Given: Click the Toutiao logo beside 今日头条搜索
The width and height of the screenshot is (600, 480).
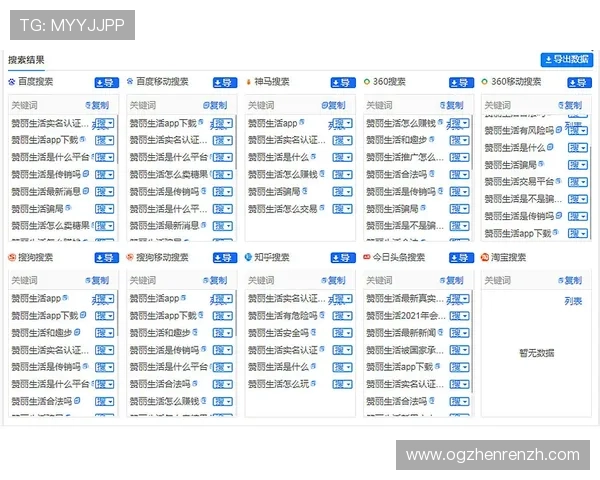Looking at the screenshot, I should (367, 257).
